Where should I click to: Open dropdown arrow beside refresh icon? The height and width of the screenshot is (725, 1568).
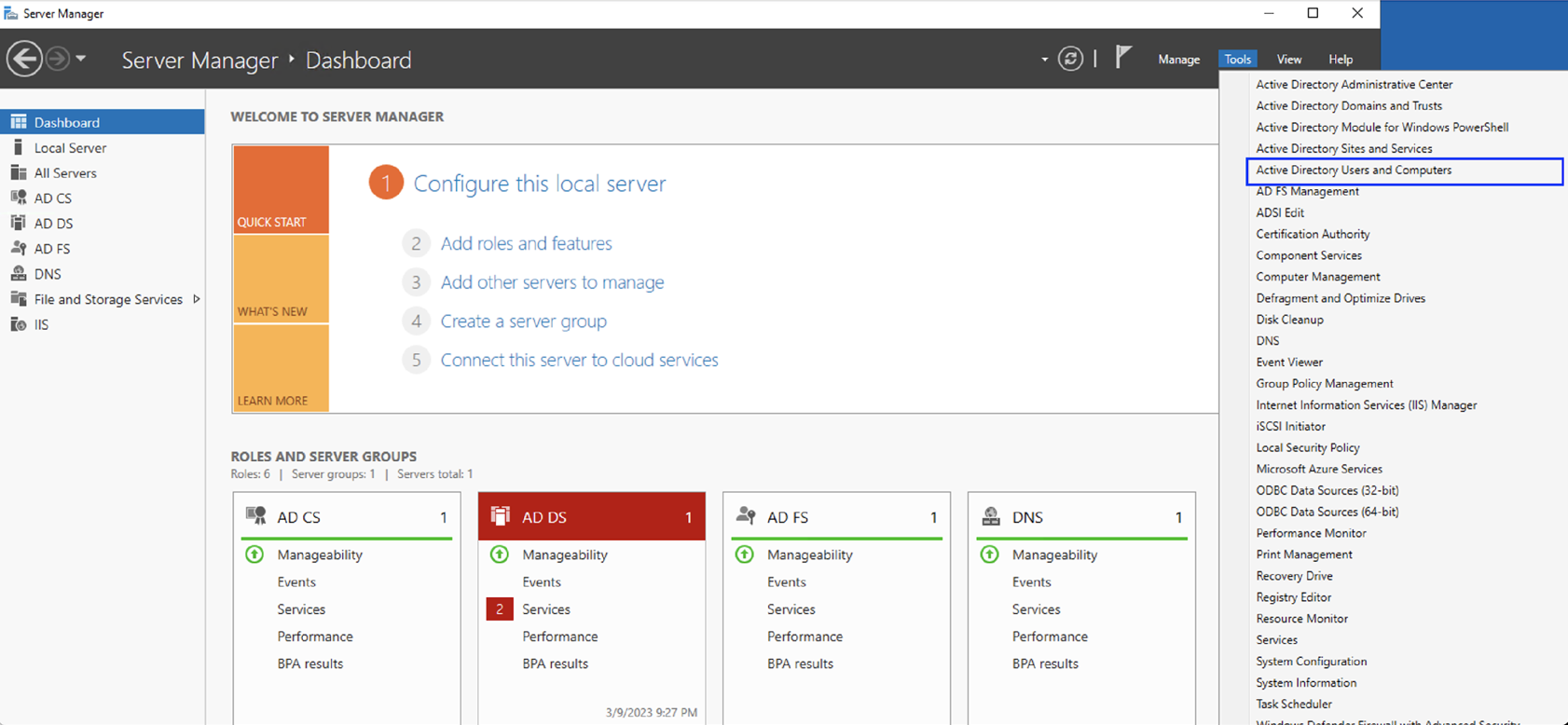click(x=1044, y=60)
